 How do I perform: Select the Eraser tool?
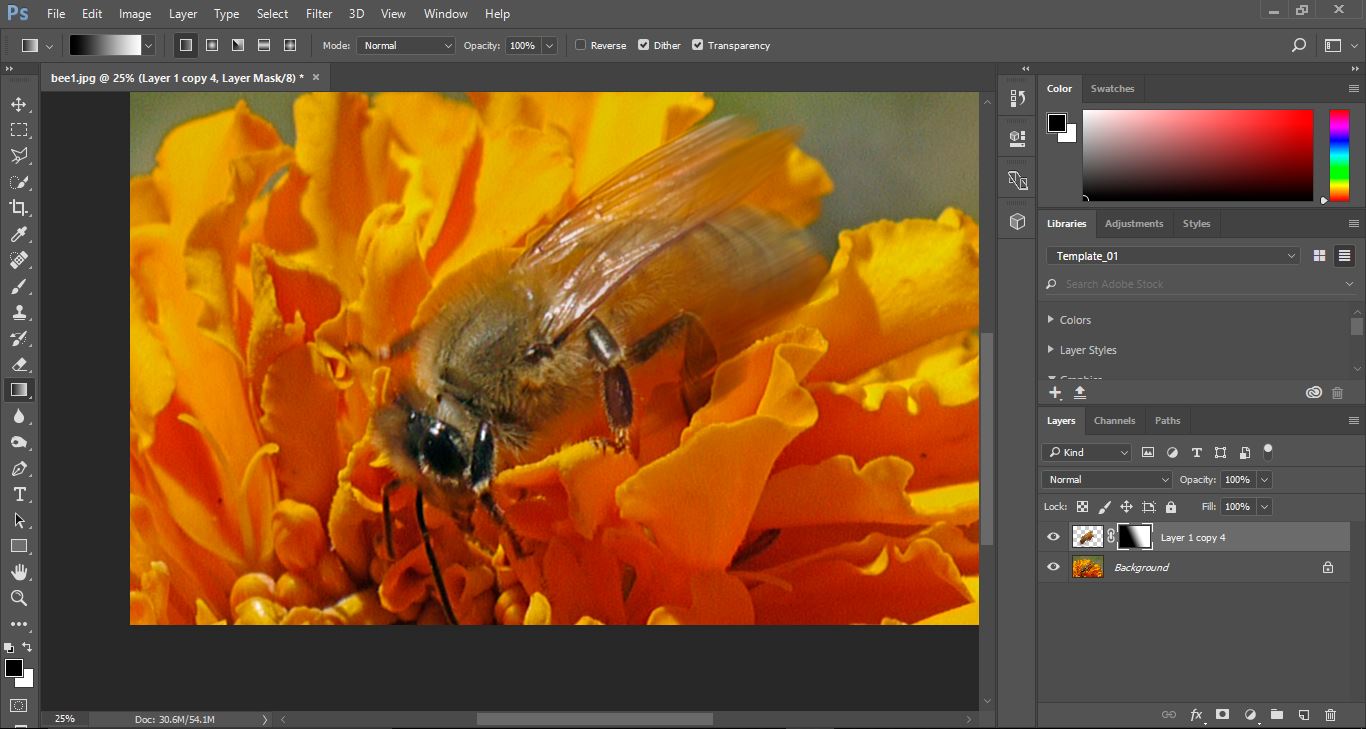[x=19, y=364]
